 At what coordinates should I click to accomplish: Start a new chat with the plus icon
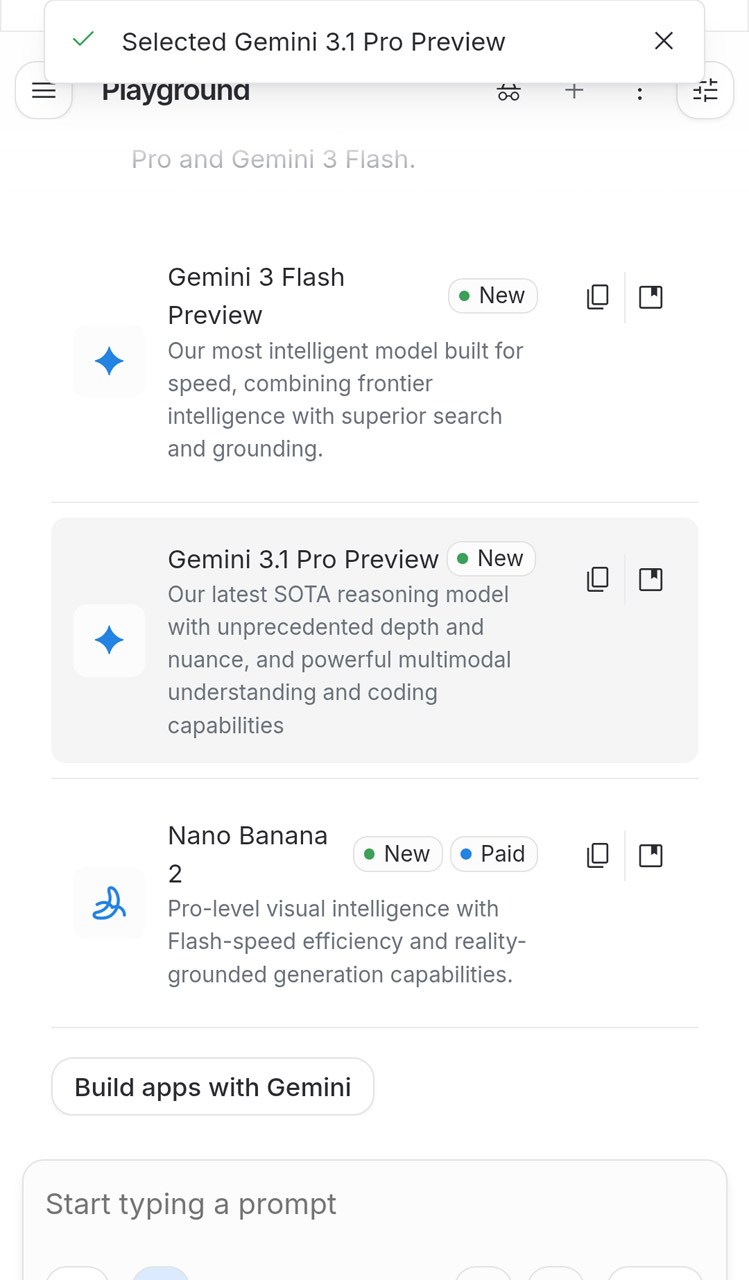tap(574, 90)
